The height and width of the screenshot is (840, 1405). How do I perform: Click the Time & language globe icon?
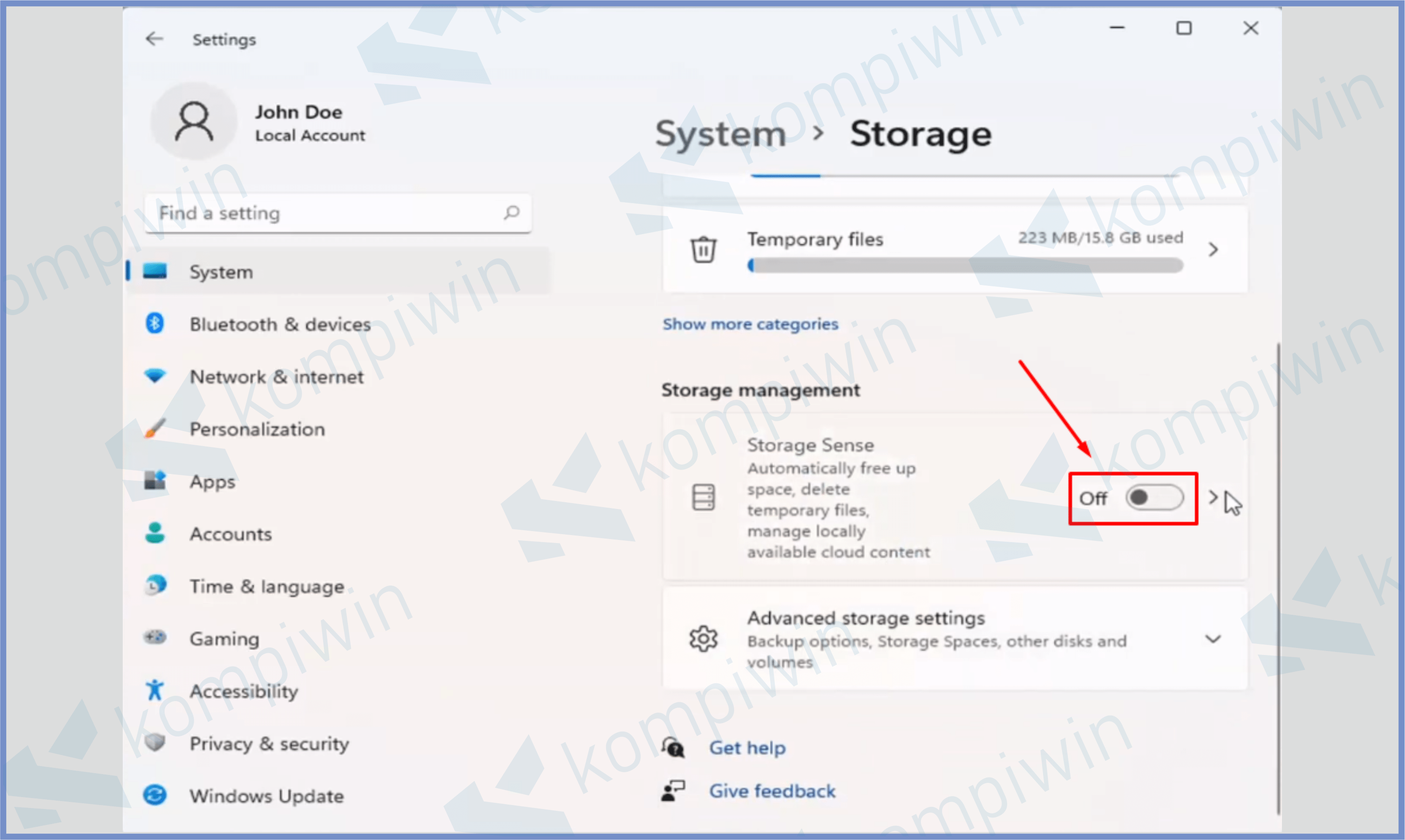pyautogui.click(x=155, y=585)
